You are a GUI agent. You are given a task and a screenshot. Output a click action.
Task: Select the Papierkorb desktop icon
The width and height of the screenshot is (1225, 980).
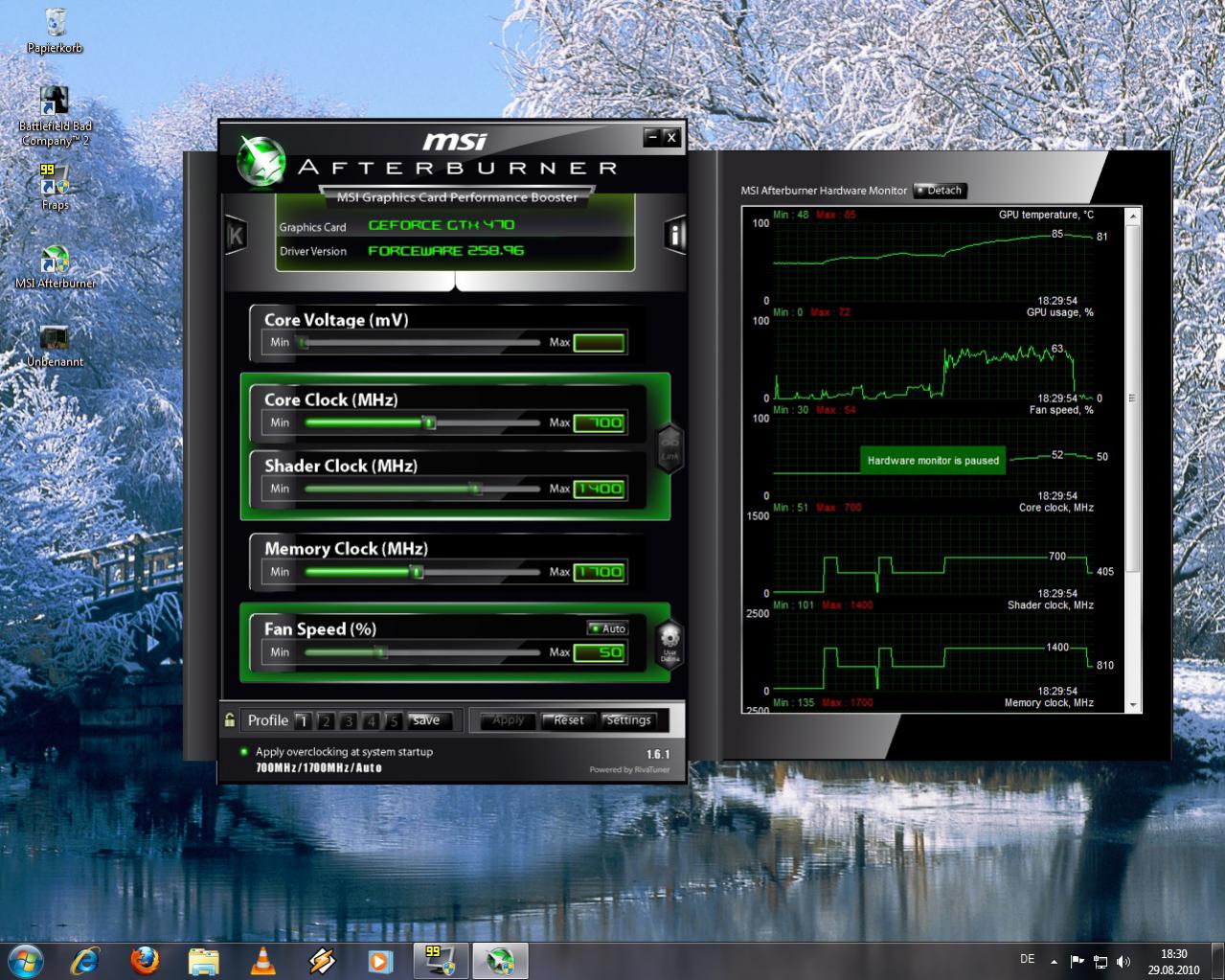[x=55, y=31]
